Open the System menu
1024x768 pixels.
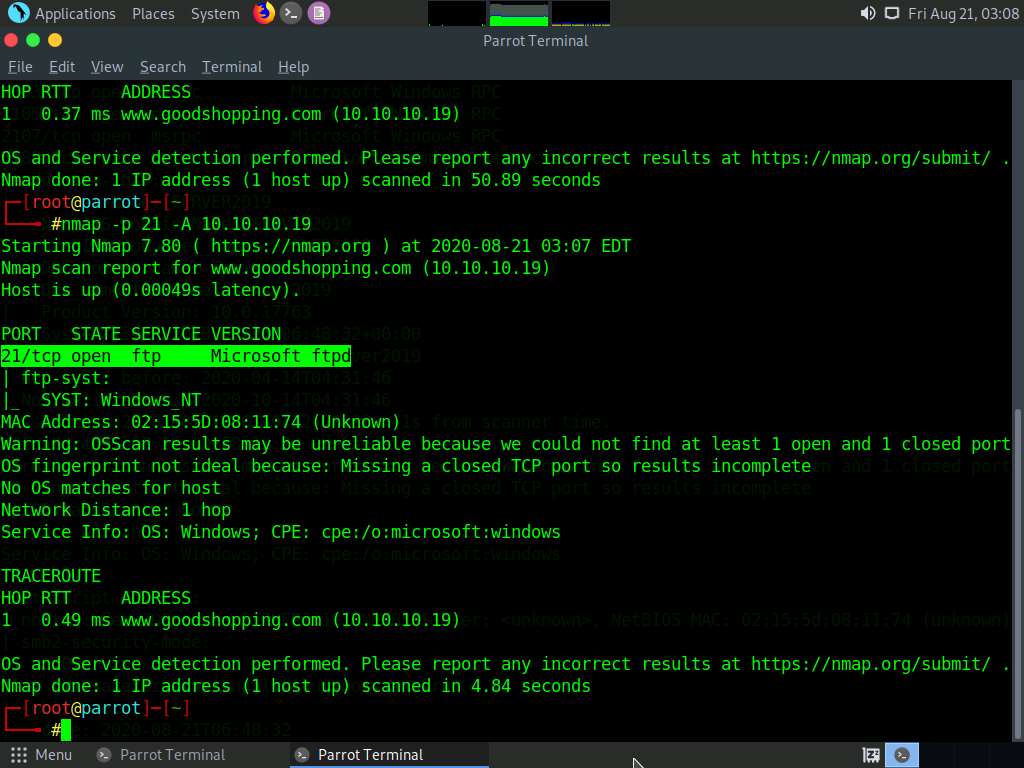[215, 14]
